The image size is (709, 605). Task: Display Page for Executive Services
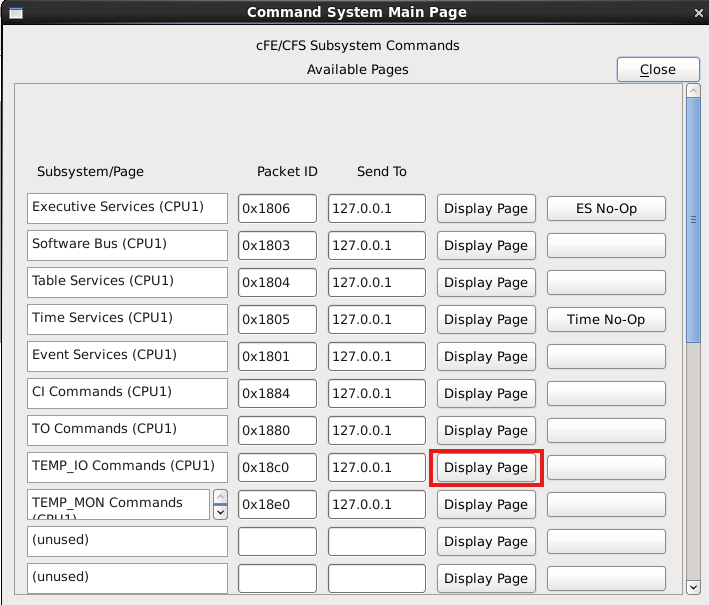click(485, 209)
